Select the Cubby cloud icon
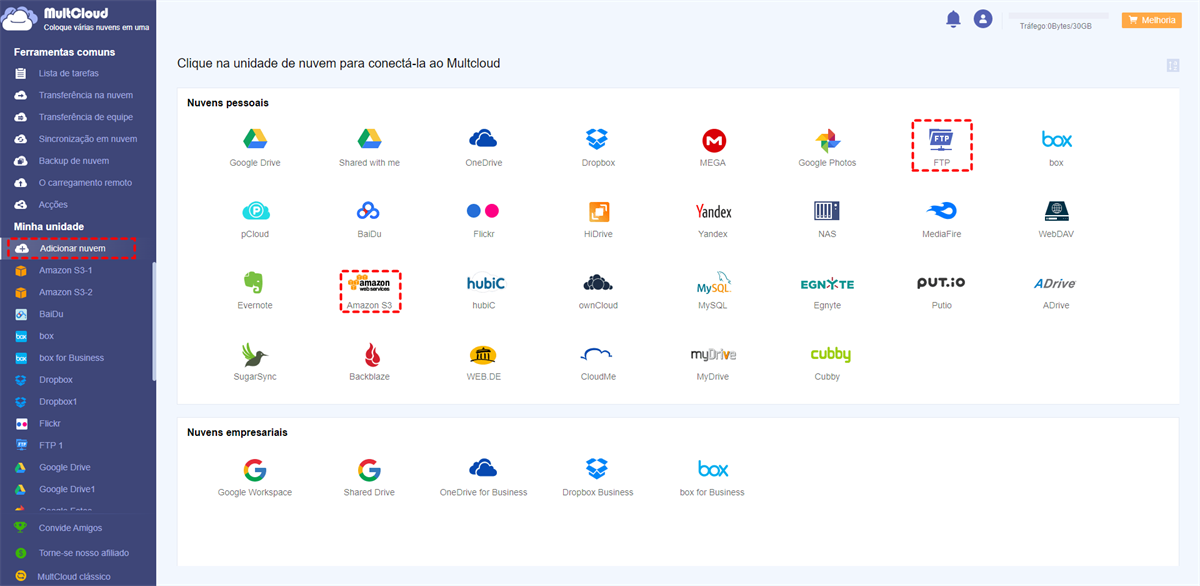This screenshot has width=1200, height=586. tap(830, 355)
